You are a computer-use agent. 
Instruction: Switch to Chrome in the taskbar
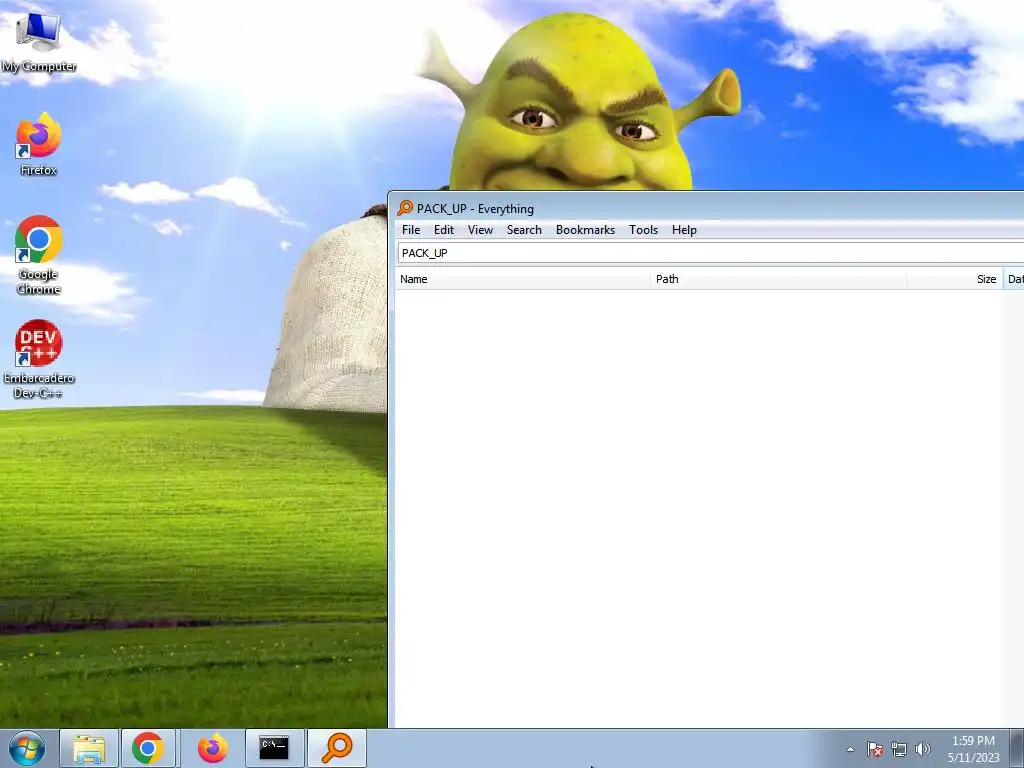pos(148,748)
